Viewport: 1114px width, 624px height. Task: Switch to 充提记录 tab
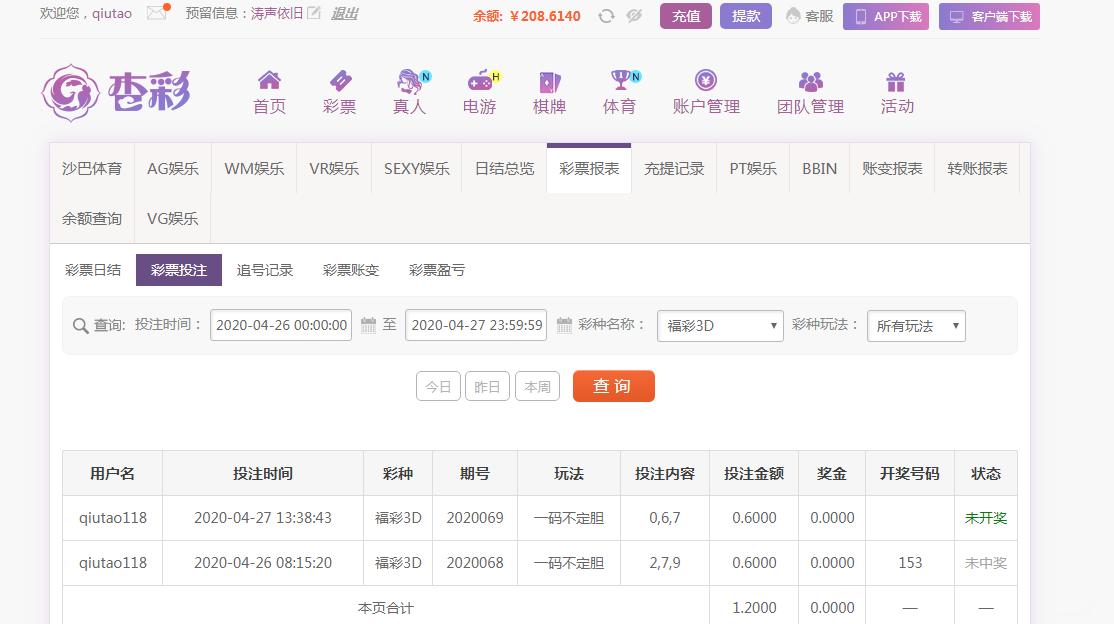point(674,168)
